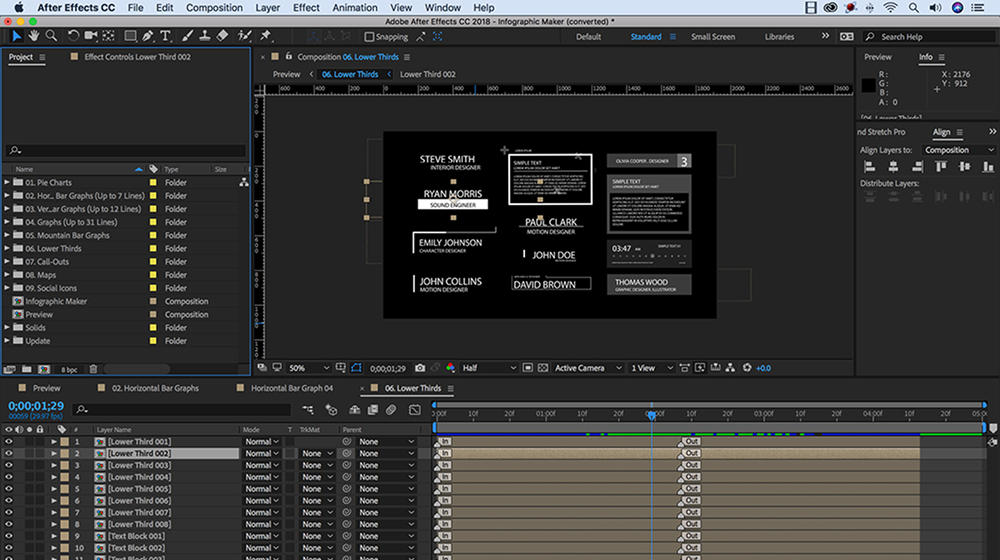1000x560 pixels.
Task: Toggle visibility of Lower Third 004 layer
Action: pos(8,477)
